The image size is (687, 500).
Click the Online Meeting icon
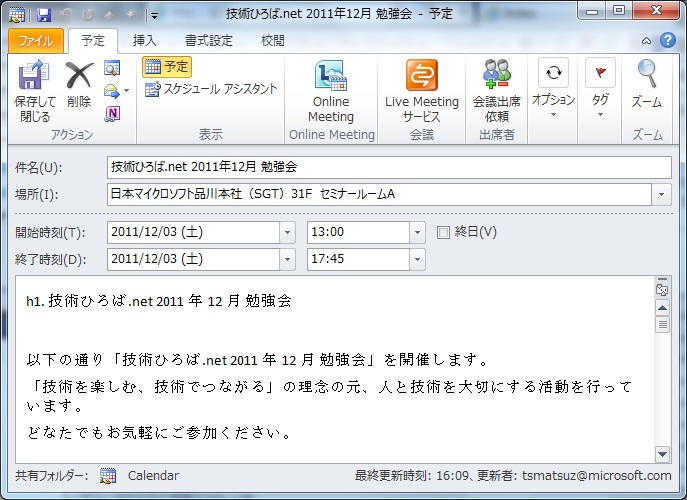point(331,75)
